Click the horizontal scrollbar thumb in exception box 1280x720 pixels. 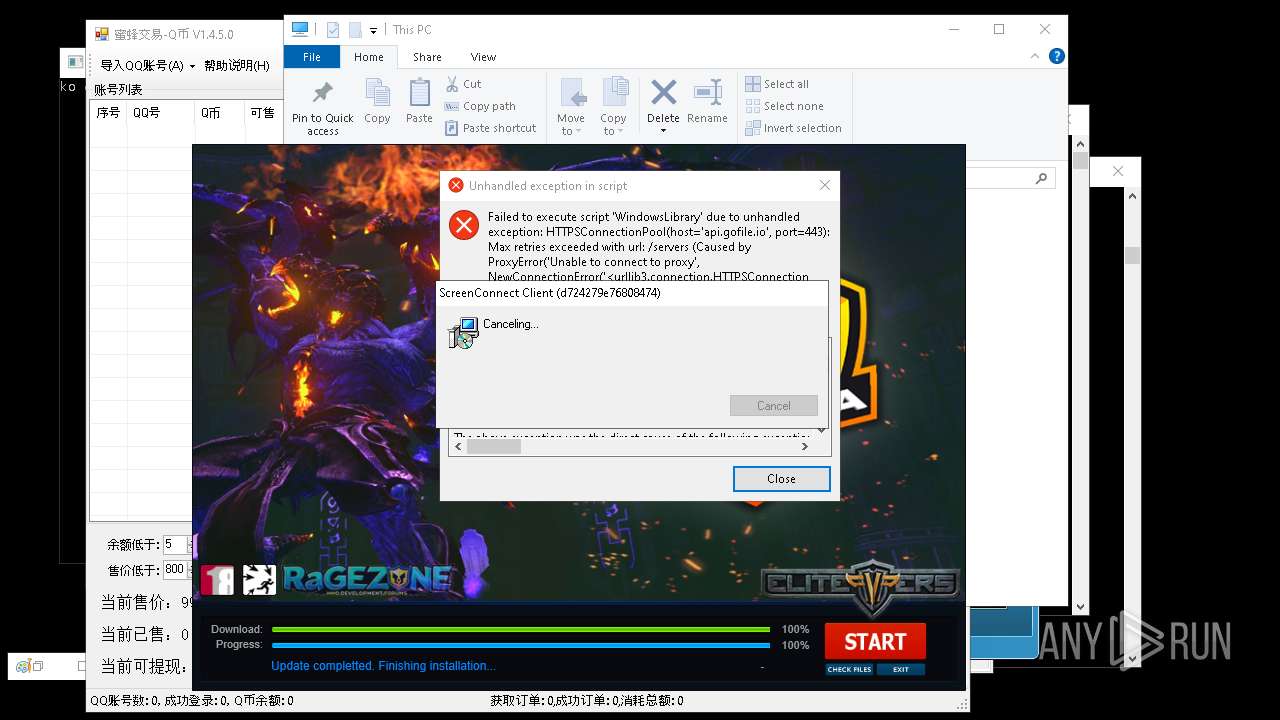click(x=494, y=447)
